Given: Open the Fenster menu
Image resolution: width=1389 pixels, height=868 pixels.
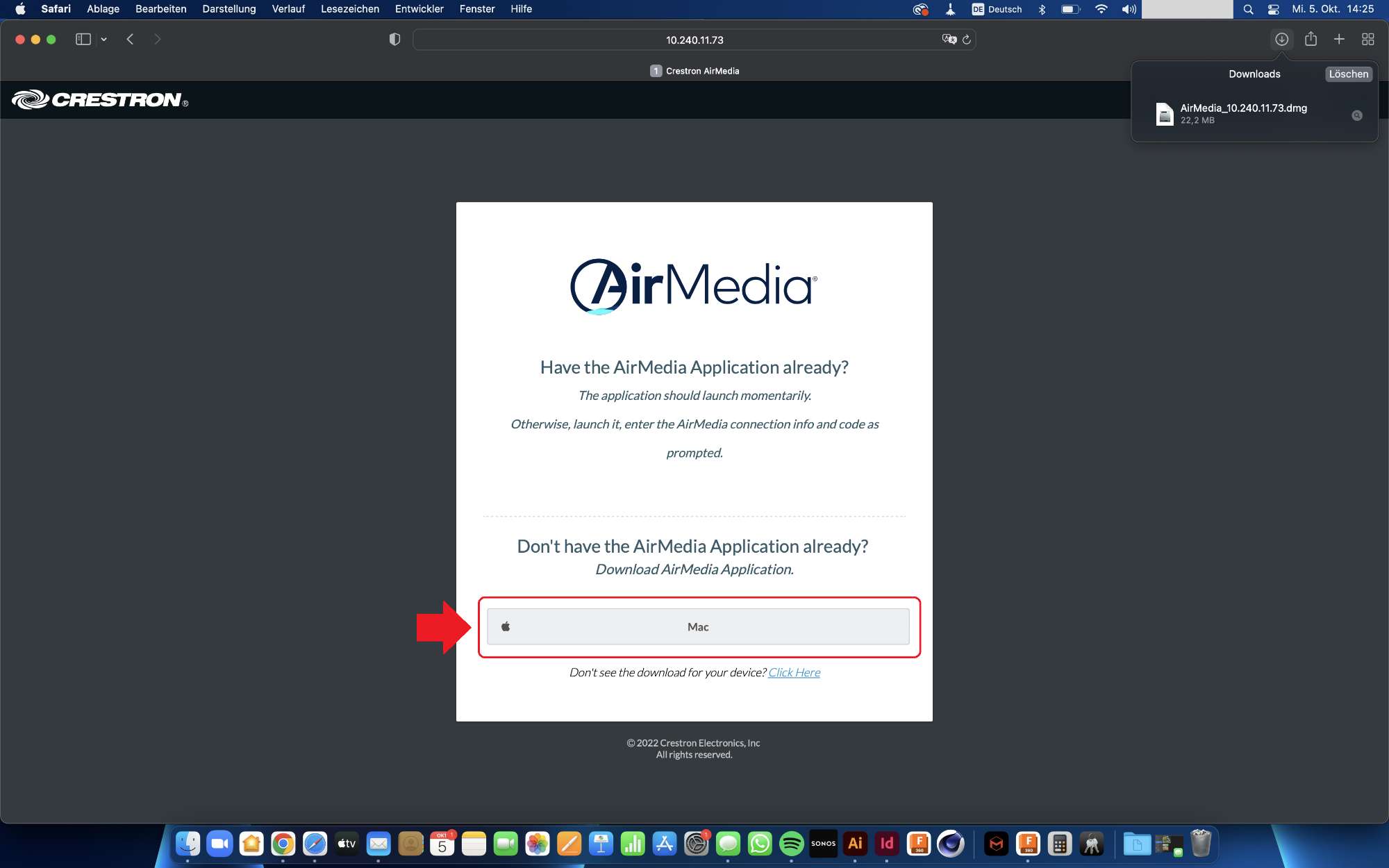Looking at the screenshot, I should point(477,9).
